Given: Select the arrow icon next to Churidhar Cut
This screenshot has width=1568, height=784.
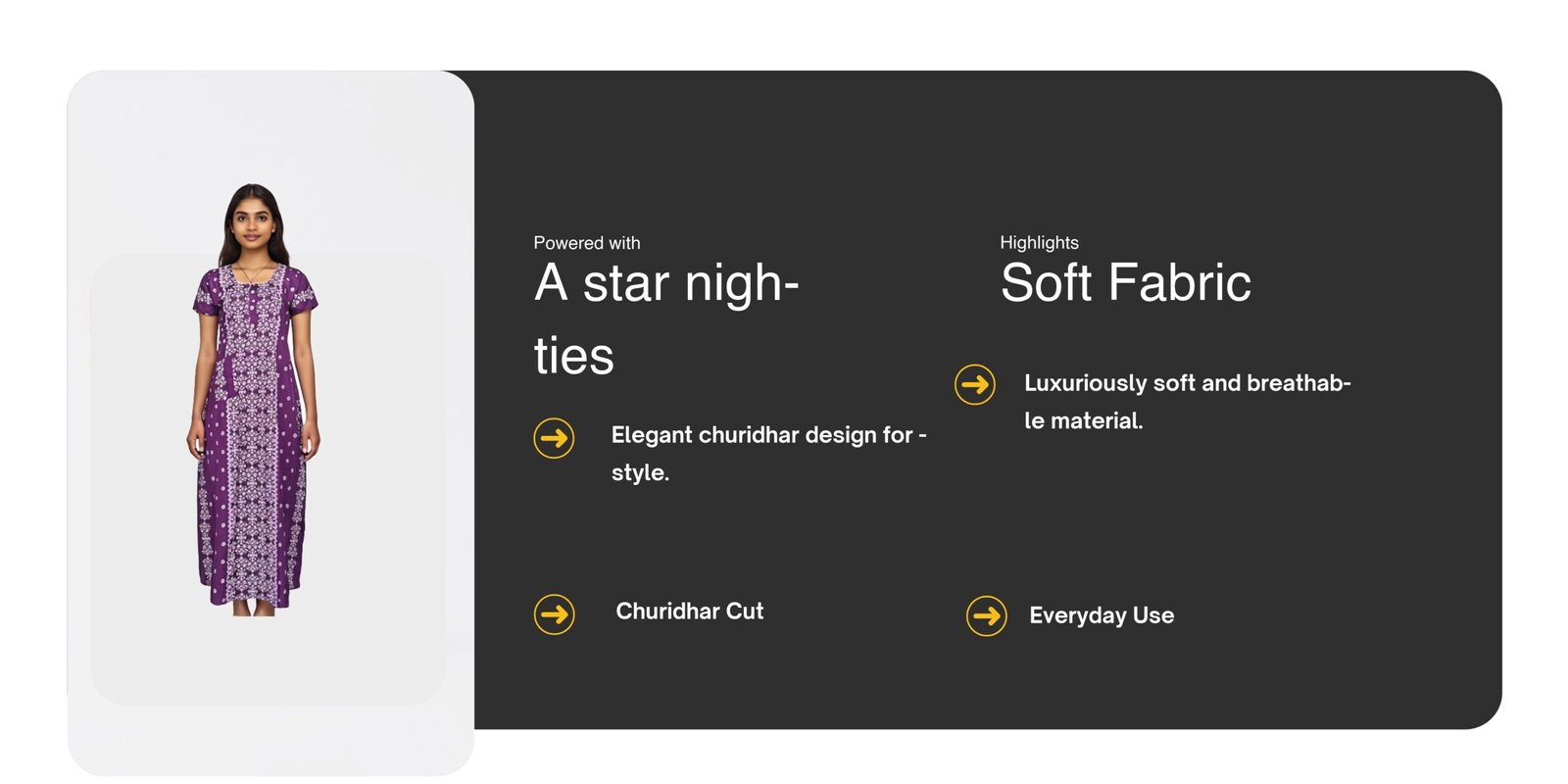Looking at the screenshot, I should point(554,614).
